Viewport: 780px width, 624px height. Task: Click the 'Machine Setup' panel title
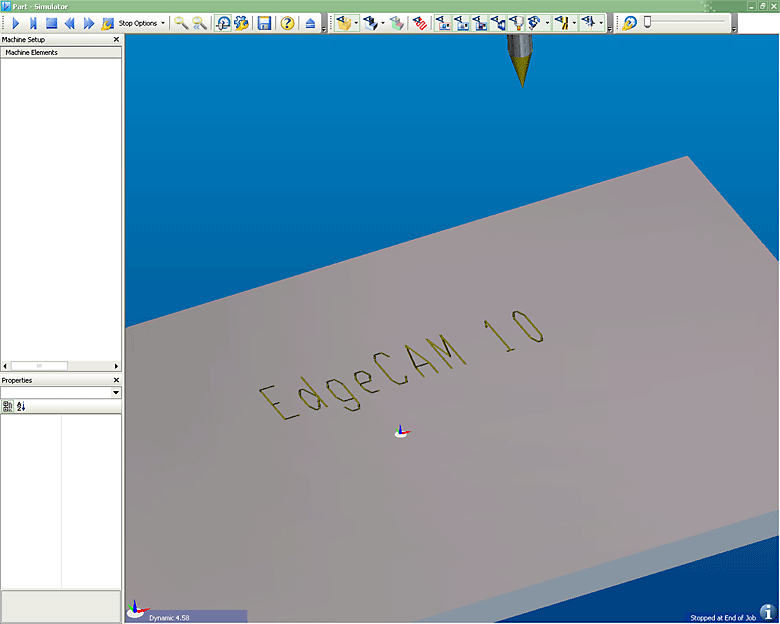tap(23, 39)
